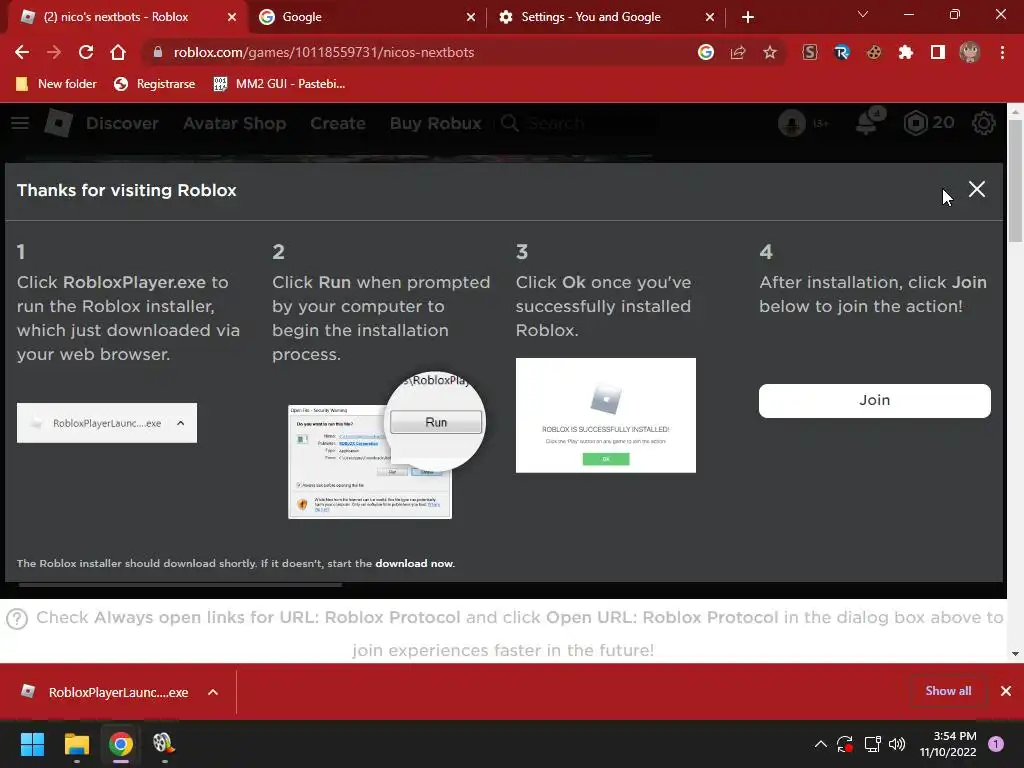
Task: Open the Avatar Shop page
Action: 234,123
